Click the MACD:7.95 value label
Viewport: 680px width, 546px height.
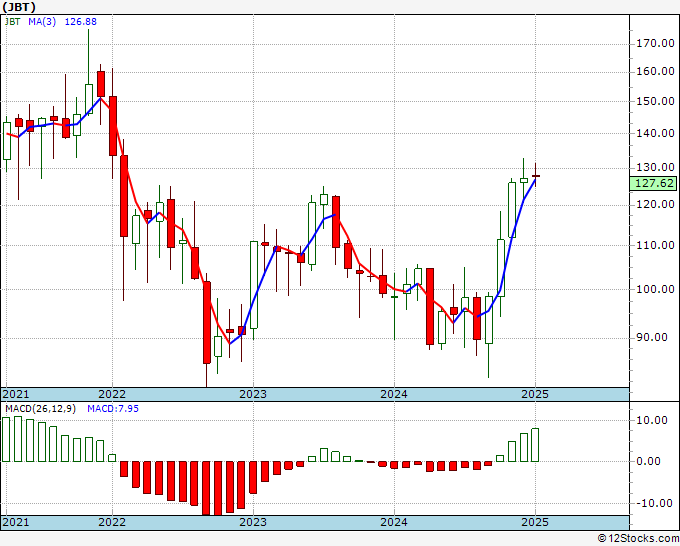[x=113, y=409]
